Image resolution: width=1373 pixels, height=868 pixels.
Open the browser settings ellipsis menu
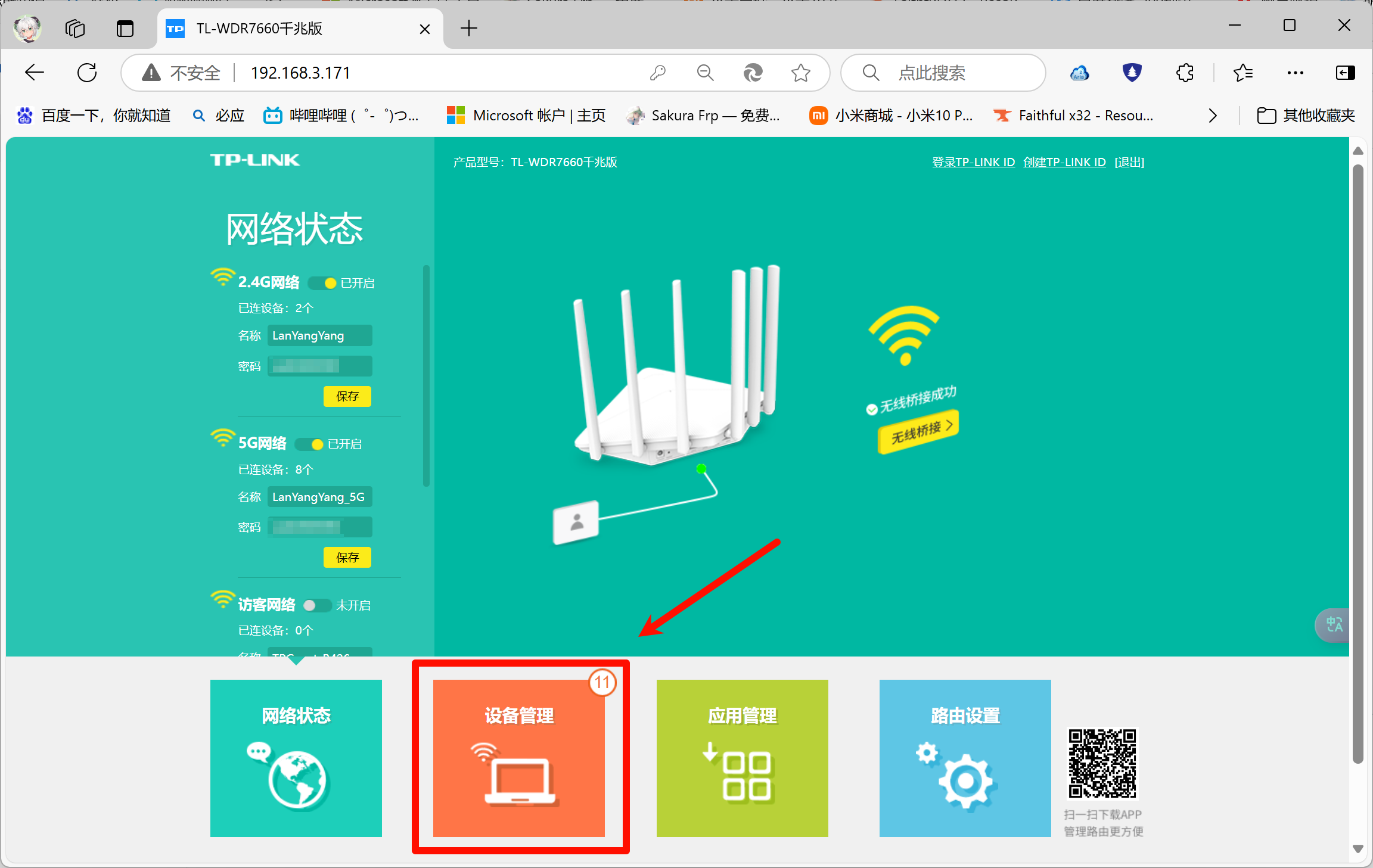click(x=1295, y=73)
